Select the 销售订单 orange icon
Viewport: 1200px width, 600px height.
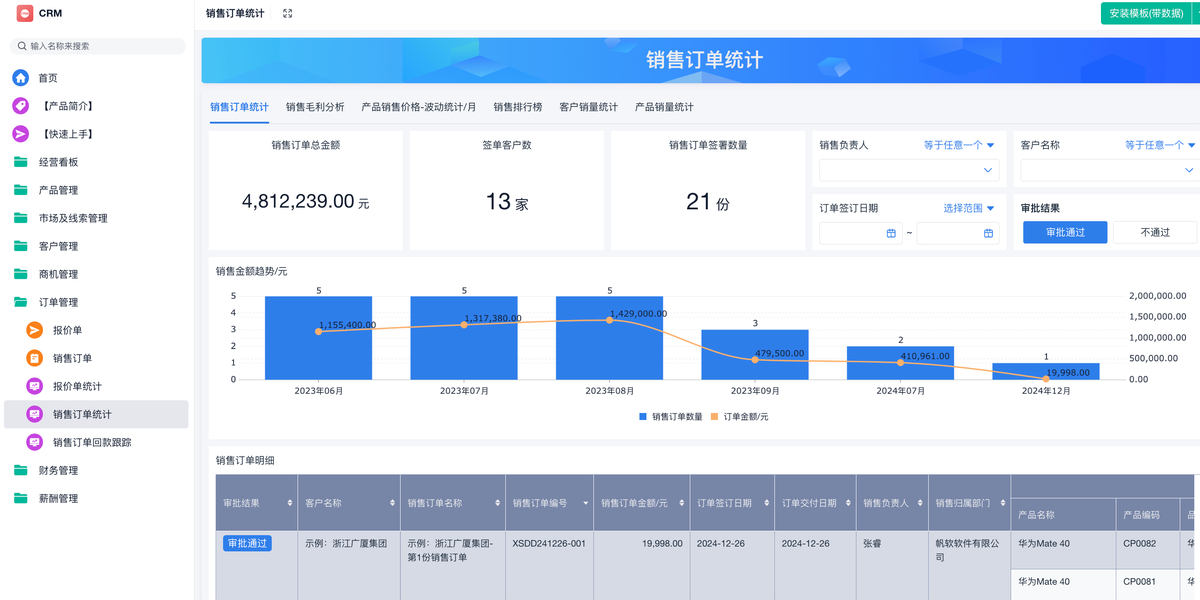[x=35, y=358]
